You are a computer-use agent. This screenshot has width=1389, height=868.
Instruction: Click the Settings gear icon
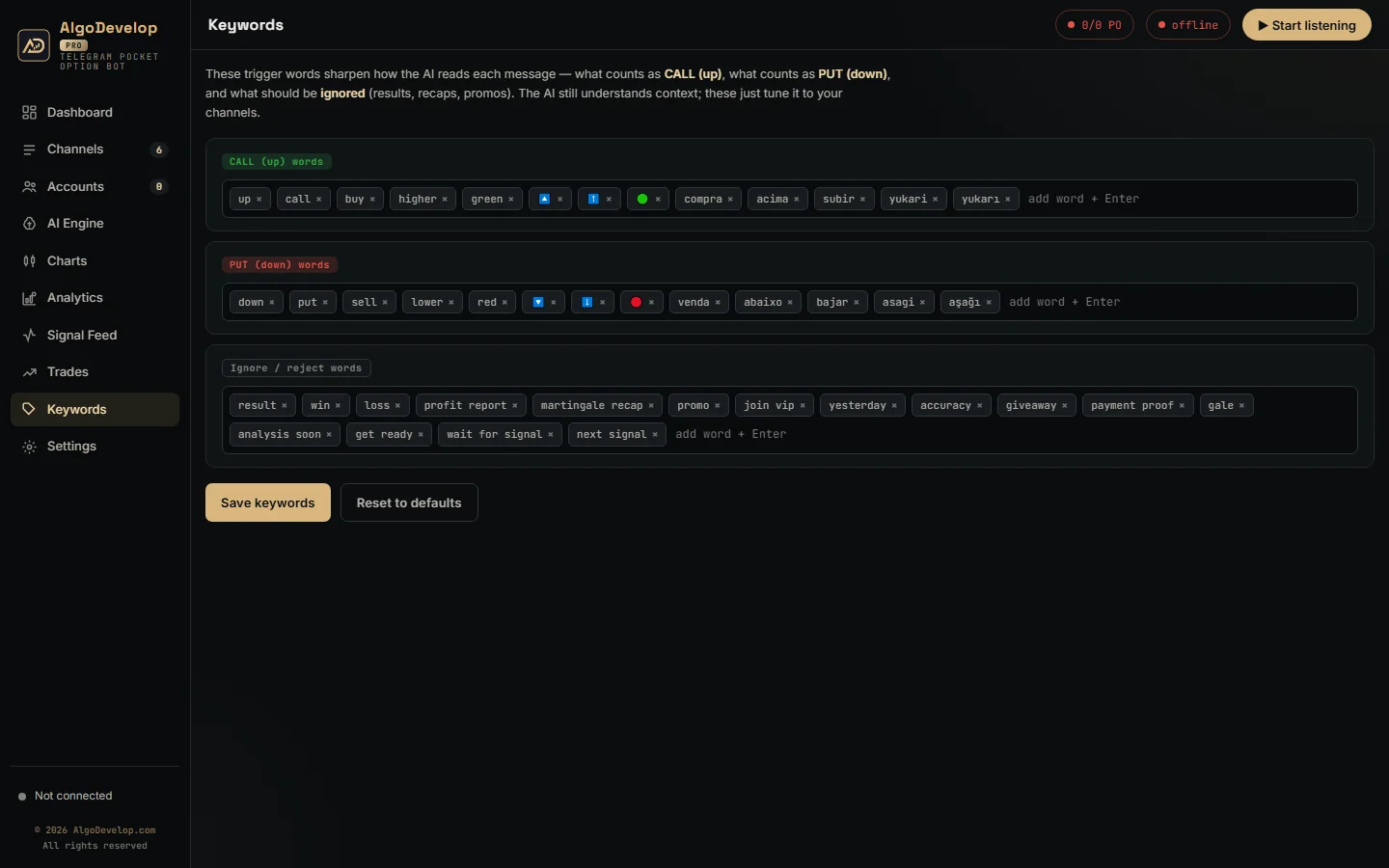29,447
